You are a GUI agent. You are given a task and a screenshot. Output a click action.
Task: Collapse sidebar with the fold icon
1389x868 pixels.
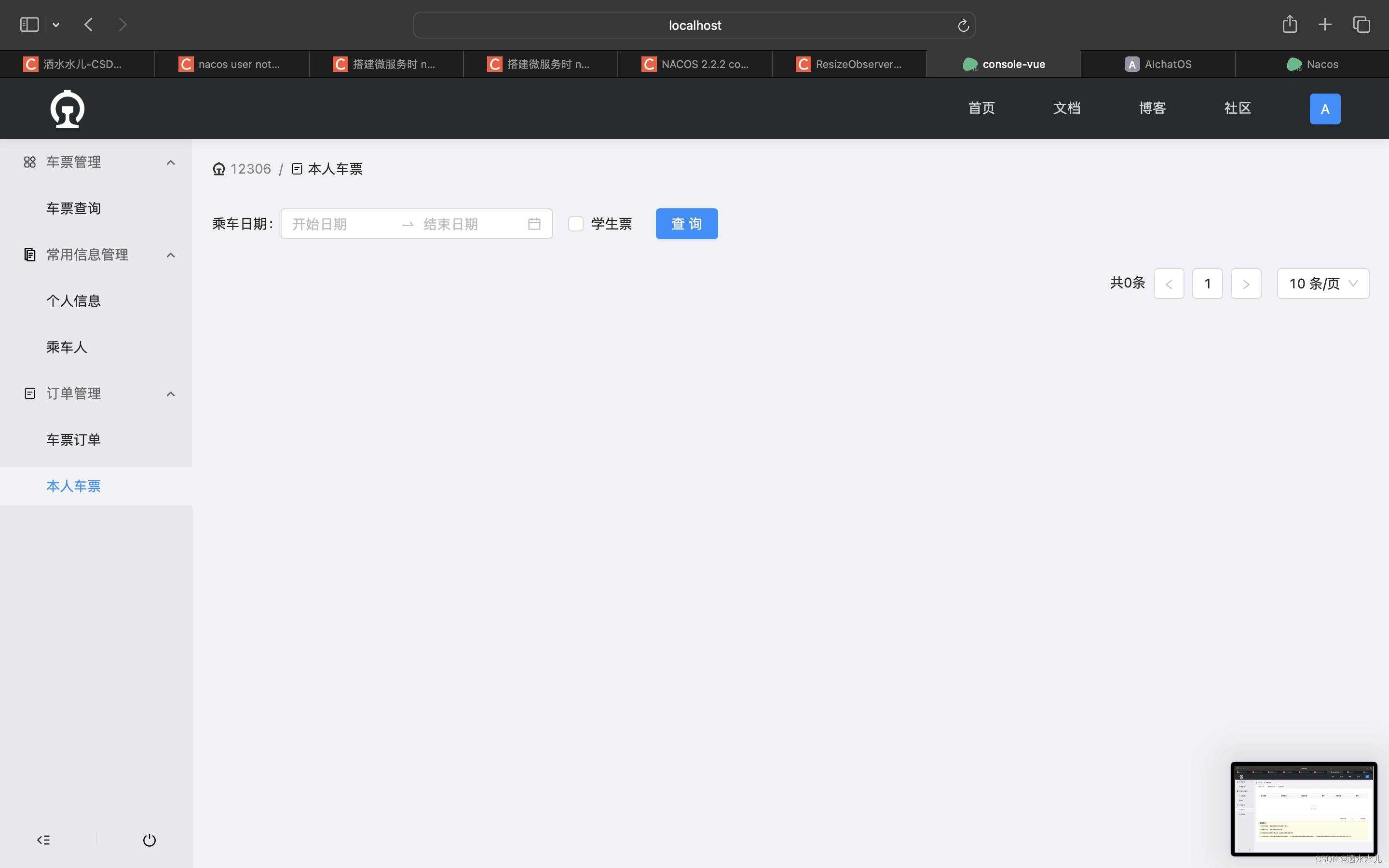pos(43,840)
